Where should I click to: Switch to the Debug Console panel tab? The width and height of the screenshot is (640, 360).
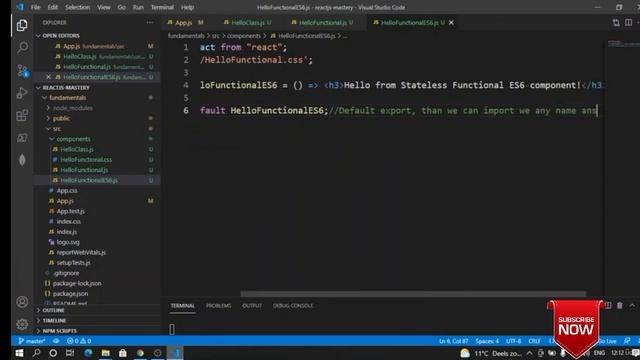pyautogui.click(x=293, y=306)
